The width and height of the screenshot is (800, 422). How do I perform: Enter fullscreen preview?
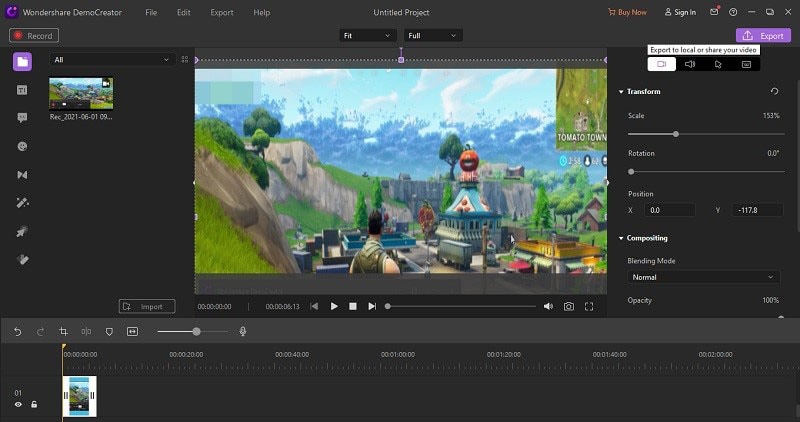point(589,307)
